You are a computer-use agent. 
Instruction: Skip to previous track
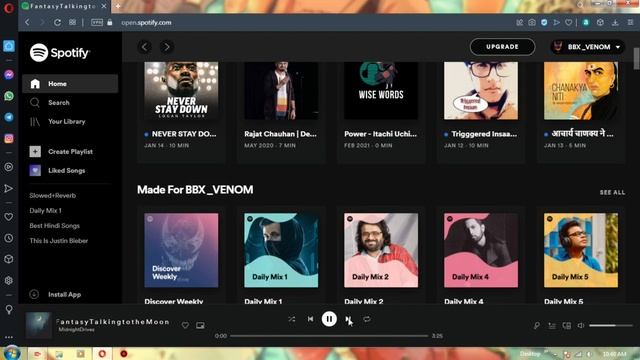click(310, 319)
